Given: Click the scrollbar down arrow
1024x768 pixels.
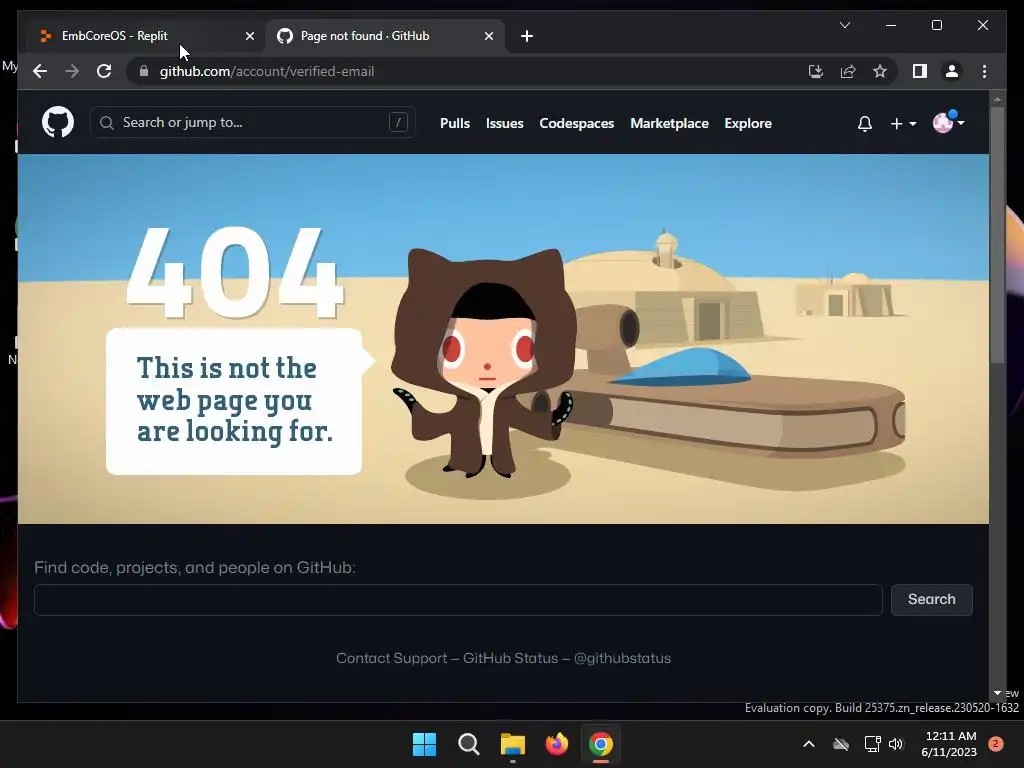Looking at the screenshot, I should (997, 693).
